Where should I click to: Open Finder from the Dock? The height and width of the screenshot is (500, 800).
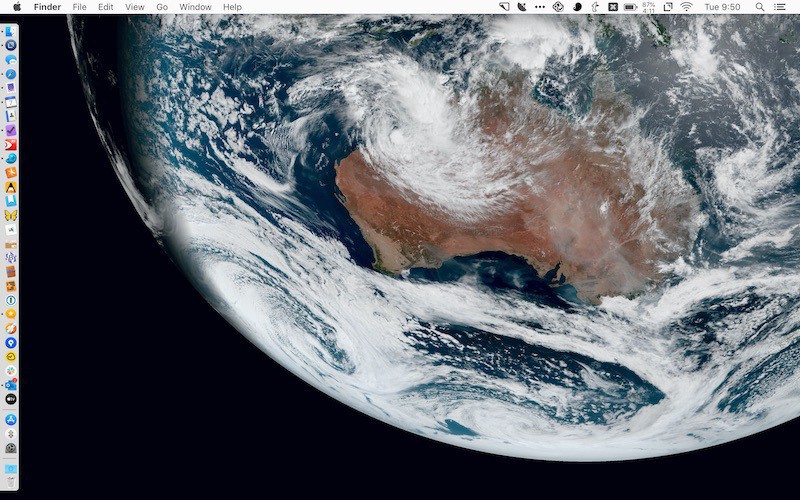[x=11, y=32]
